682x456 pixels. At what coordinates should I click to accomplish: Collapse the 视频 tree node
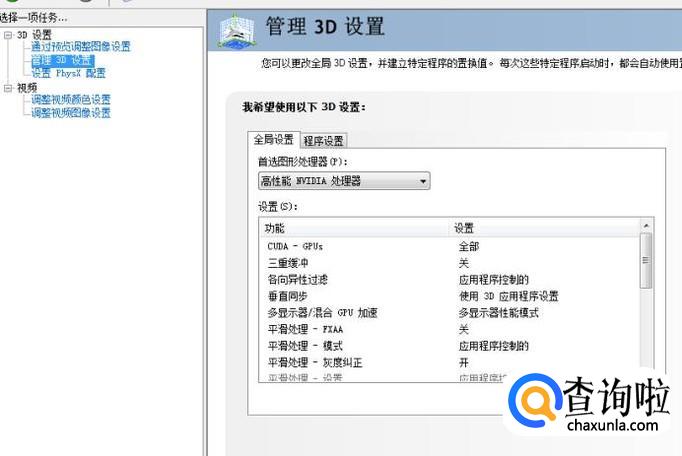(x=8, y=88)
